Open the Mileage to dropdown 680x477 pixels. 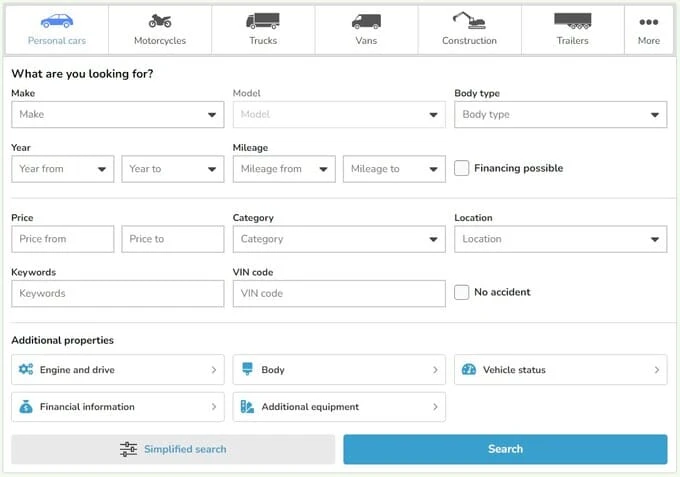tap(394, 169)
